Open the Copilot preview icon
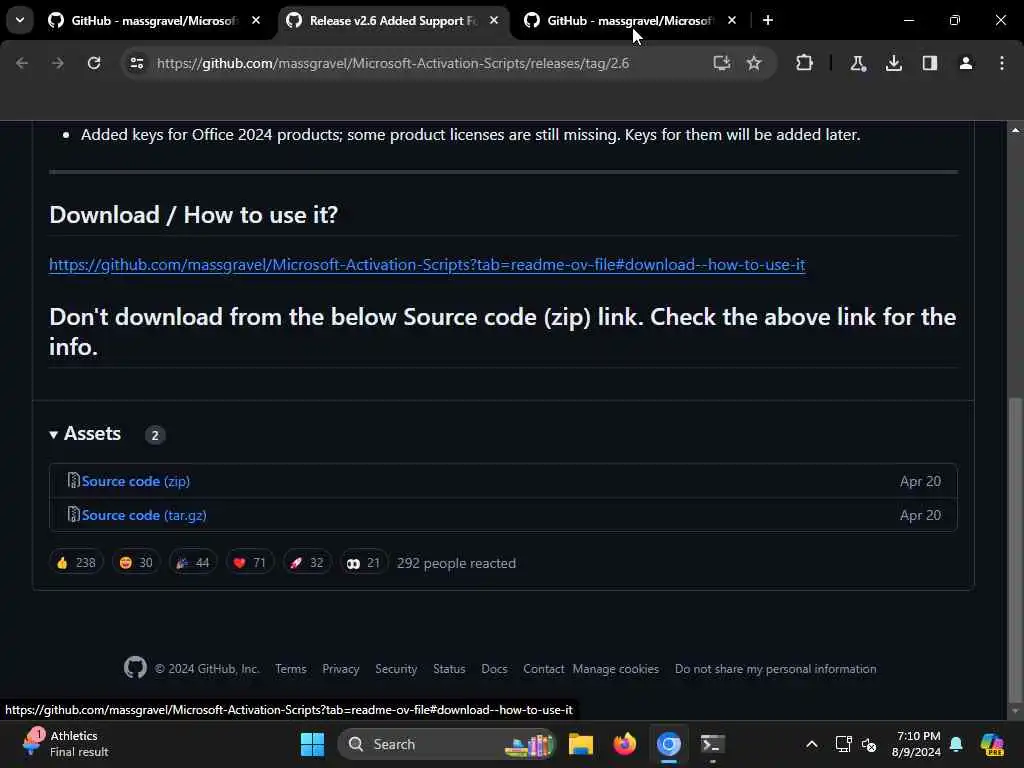 (992, 744)
